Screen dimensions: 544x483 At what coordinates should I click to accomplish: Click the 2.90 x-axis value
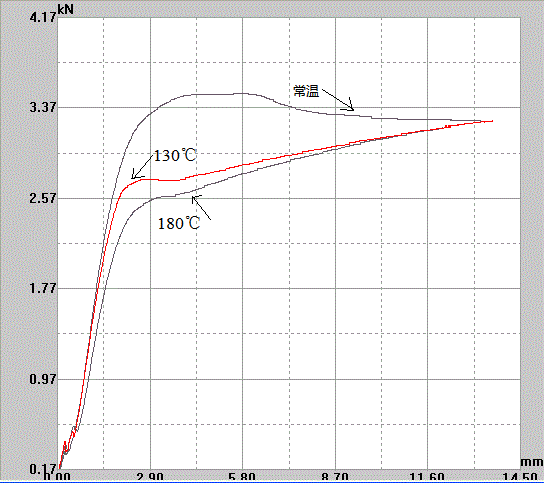pos(150,477)
